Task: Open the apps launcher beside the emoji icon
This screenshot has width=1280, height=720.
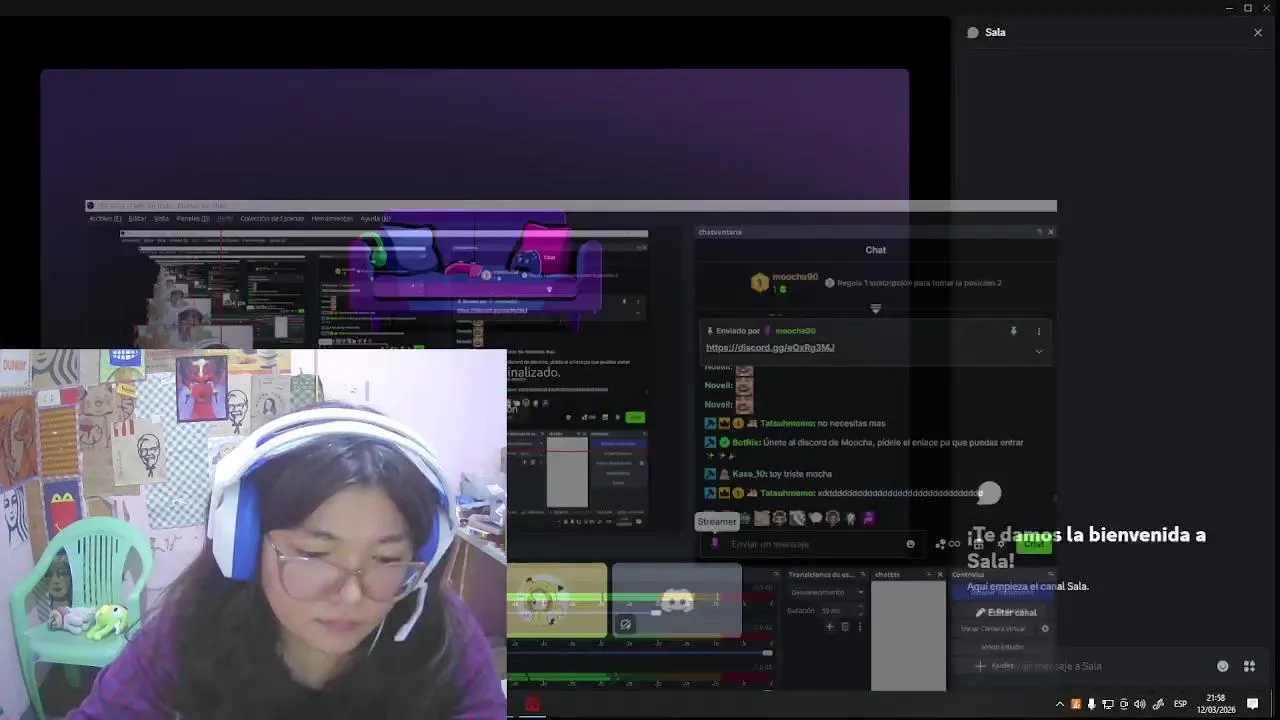Action: (1249, 666)
